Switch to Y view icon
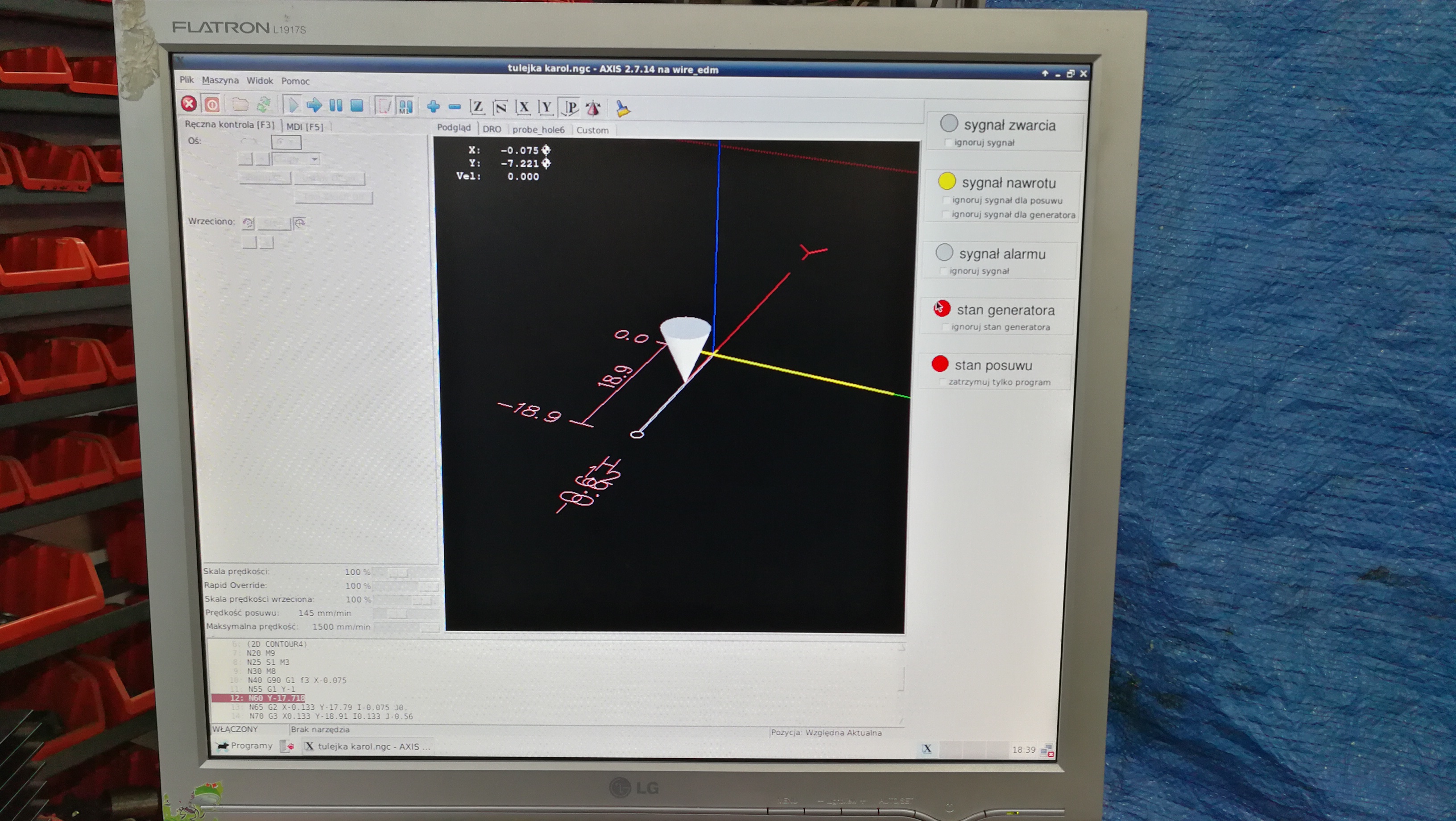1456x821 pixels. pos(546,108)
